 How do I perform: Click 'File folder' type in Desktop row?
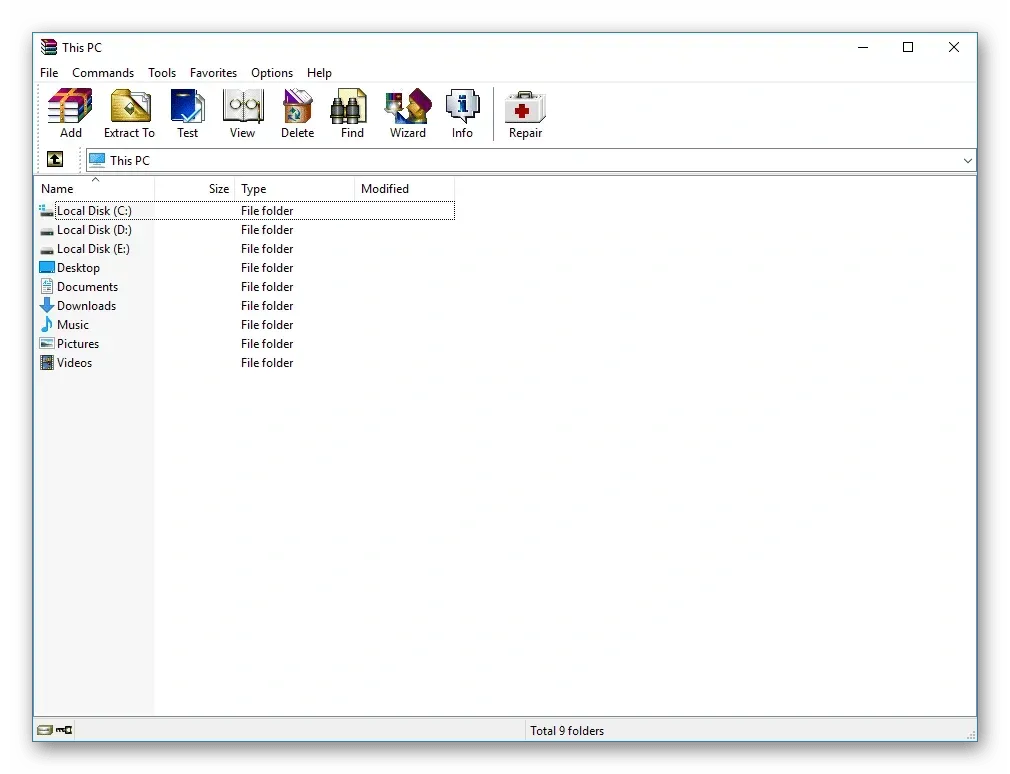tap(267, 268)
